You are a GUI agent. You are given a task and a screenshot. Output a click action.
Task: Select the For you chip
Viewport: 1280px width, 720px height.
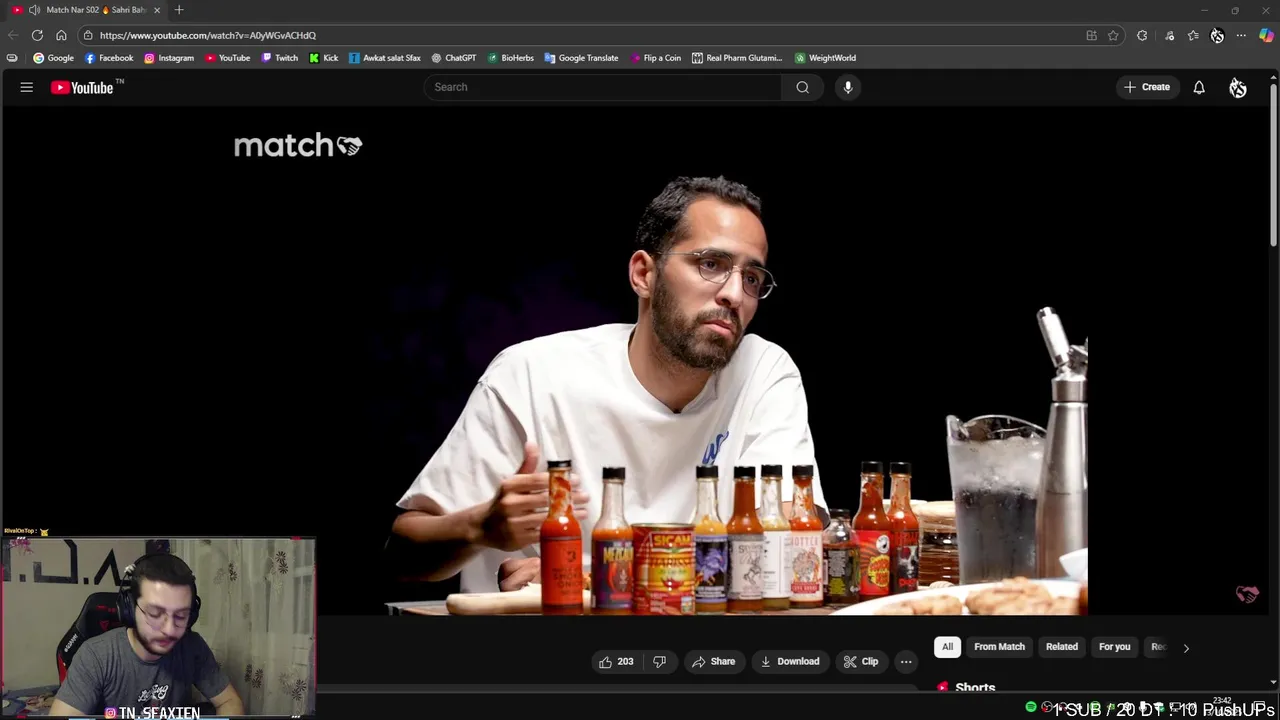(x=1114, y=647)
